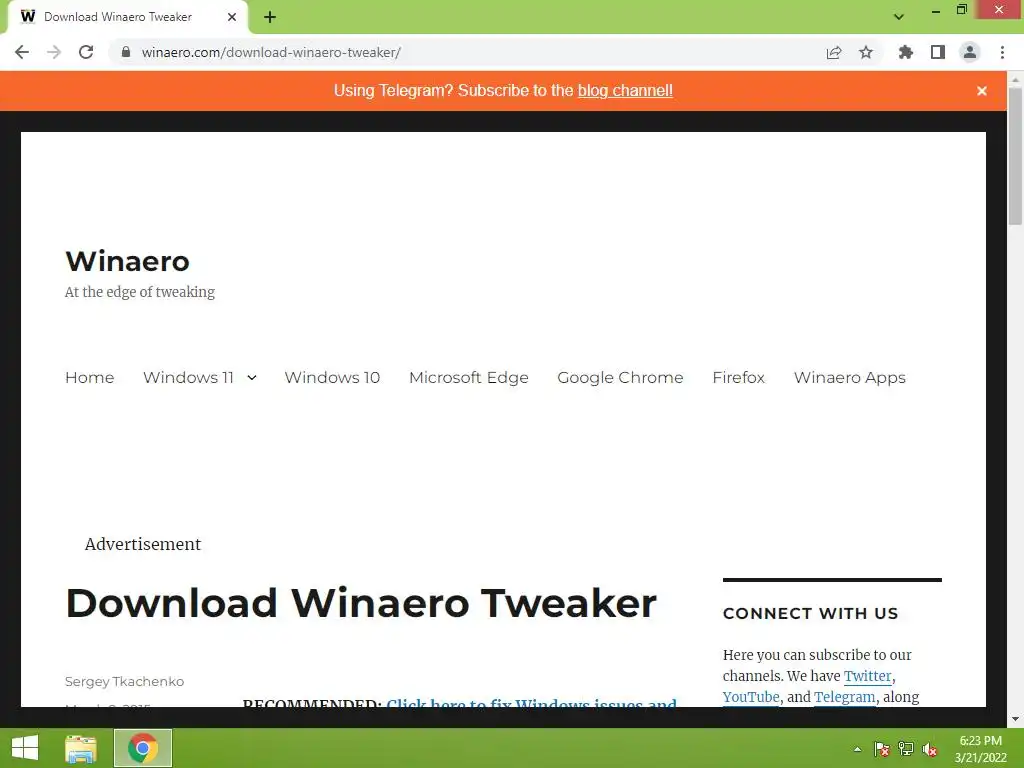Show hidden tray icons arrow
Image resolution: width=1024 pixels, height=768 pixels.
point(857,749)
